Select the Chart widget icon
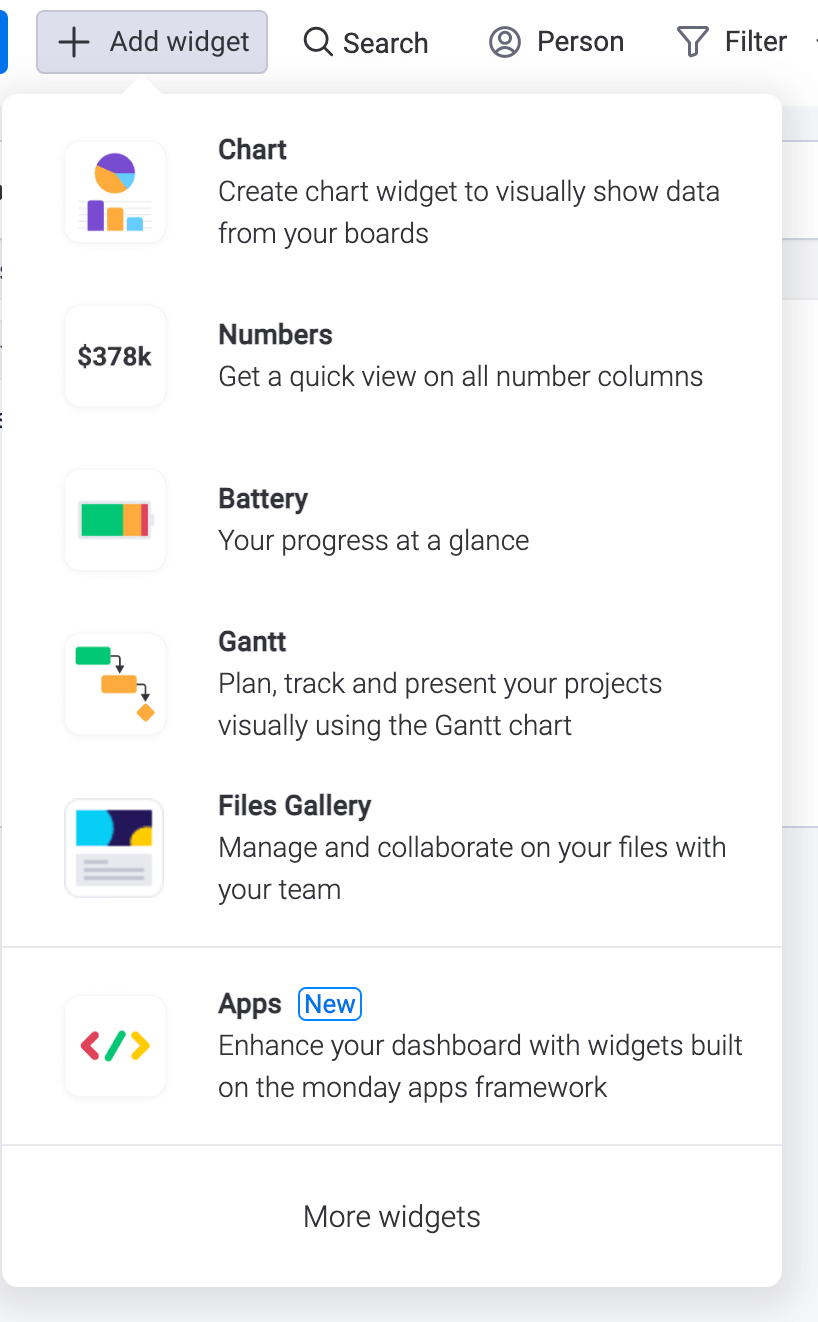818x1322 pixels. (x=114, y=192)
